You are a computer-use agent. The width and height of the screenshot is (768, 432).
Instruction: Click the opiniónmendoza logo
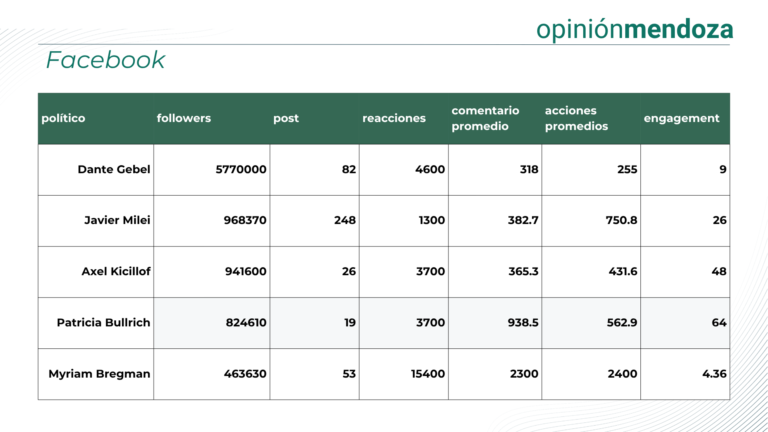tap(634, 29)
